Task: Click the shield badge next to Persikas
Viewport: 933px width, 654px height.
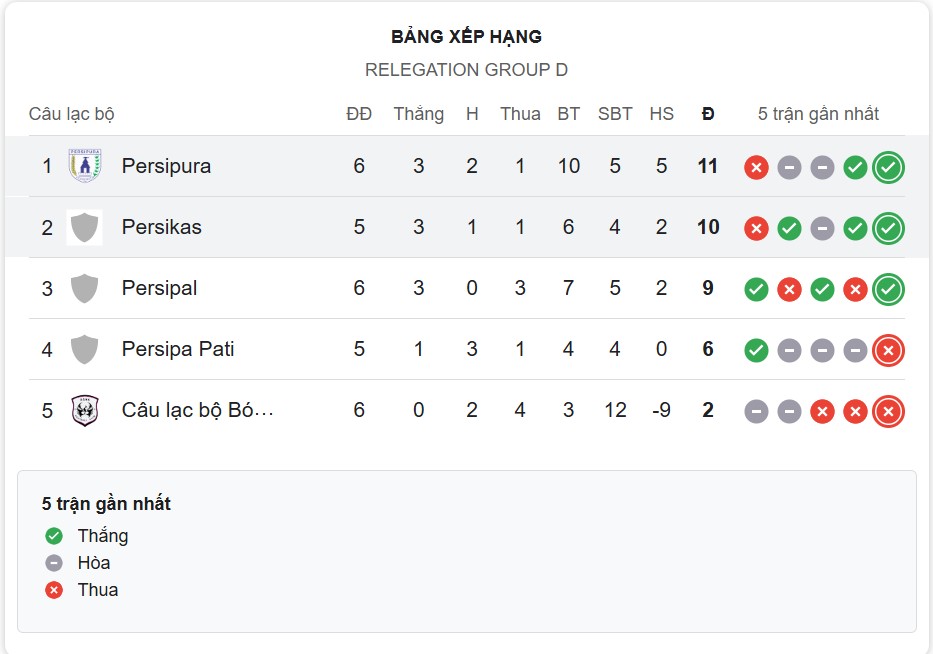Action: tap(85, 227)
